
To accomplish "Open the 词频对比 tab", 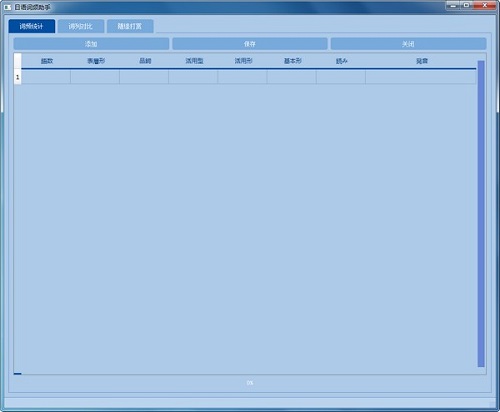I will click(x=81, y=26).
